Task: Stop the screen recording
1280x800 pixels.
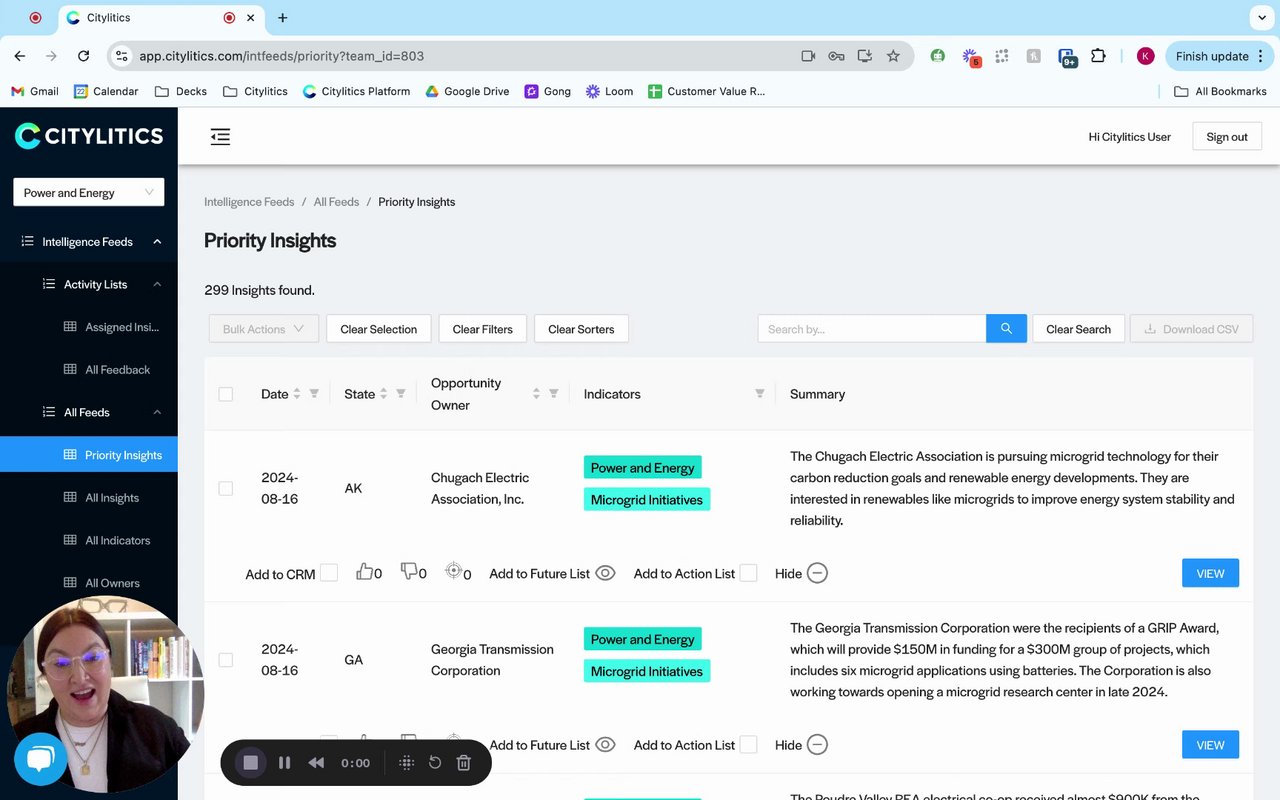Action: click(x=251, y=763)
